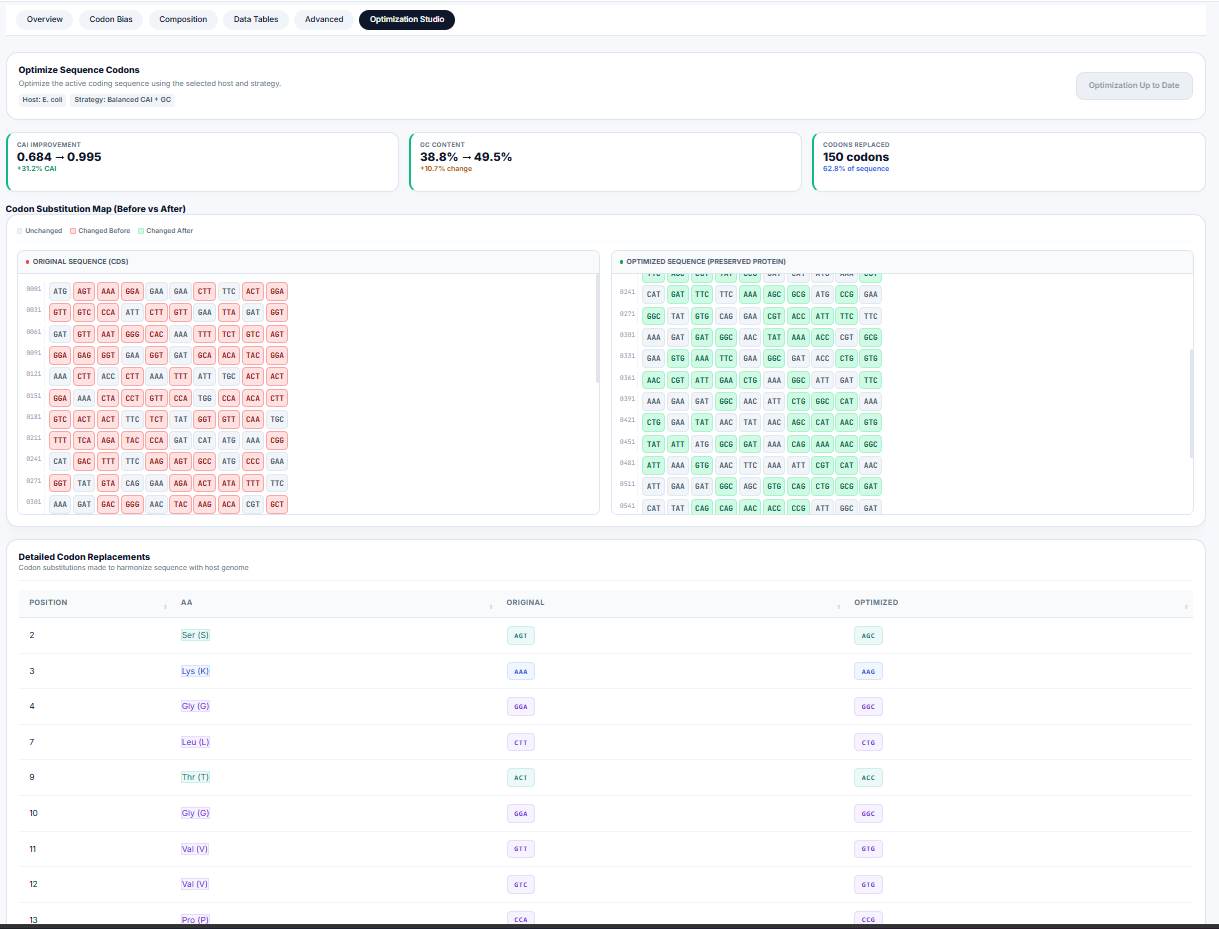The image size is (1219, 929).
Task: Click the optimized sequence panel scrollbar
Action: click(1191, 403)
